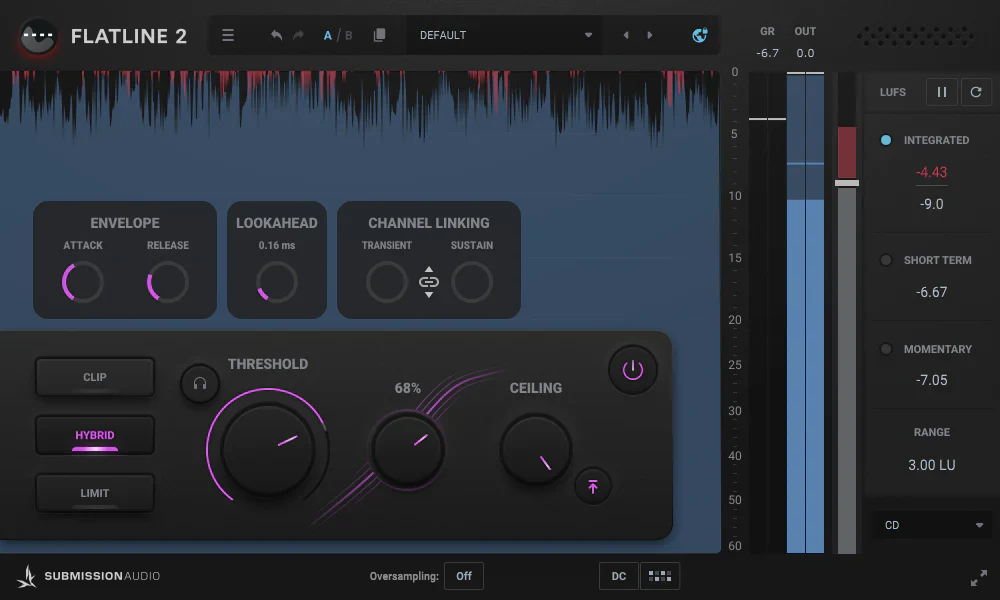This screenshot has width=1000, height=600.
Task: Open the DEFAULT preset dropdown
Action: click(504, 34)
